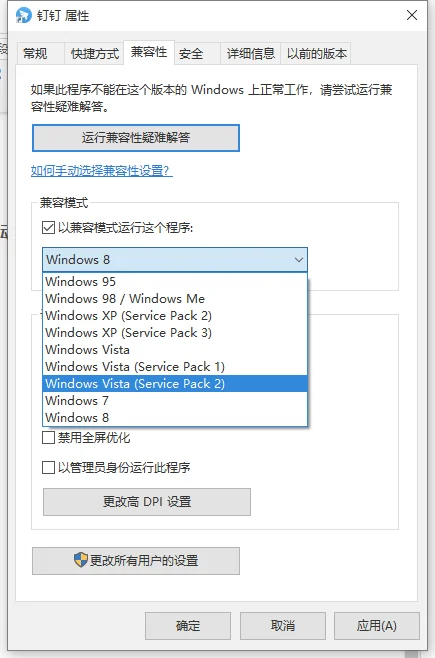
Task: Click the shield icon on all-users button
Action: [81, 560]
